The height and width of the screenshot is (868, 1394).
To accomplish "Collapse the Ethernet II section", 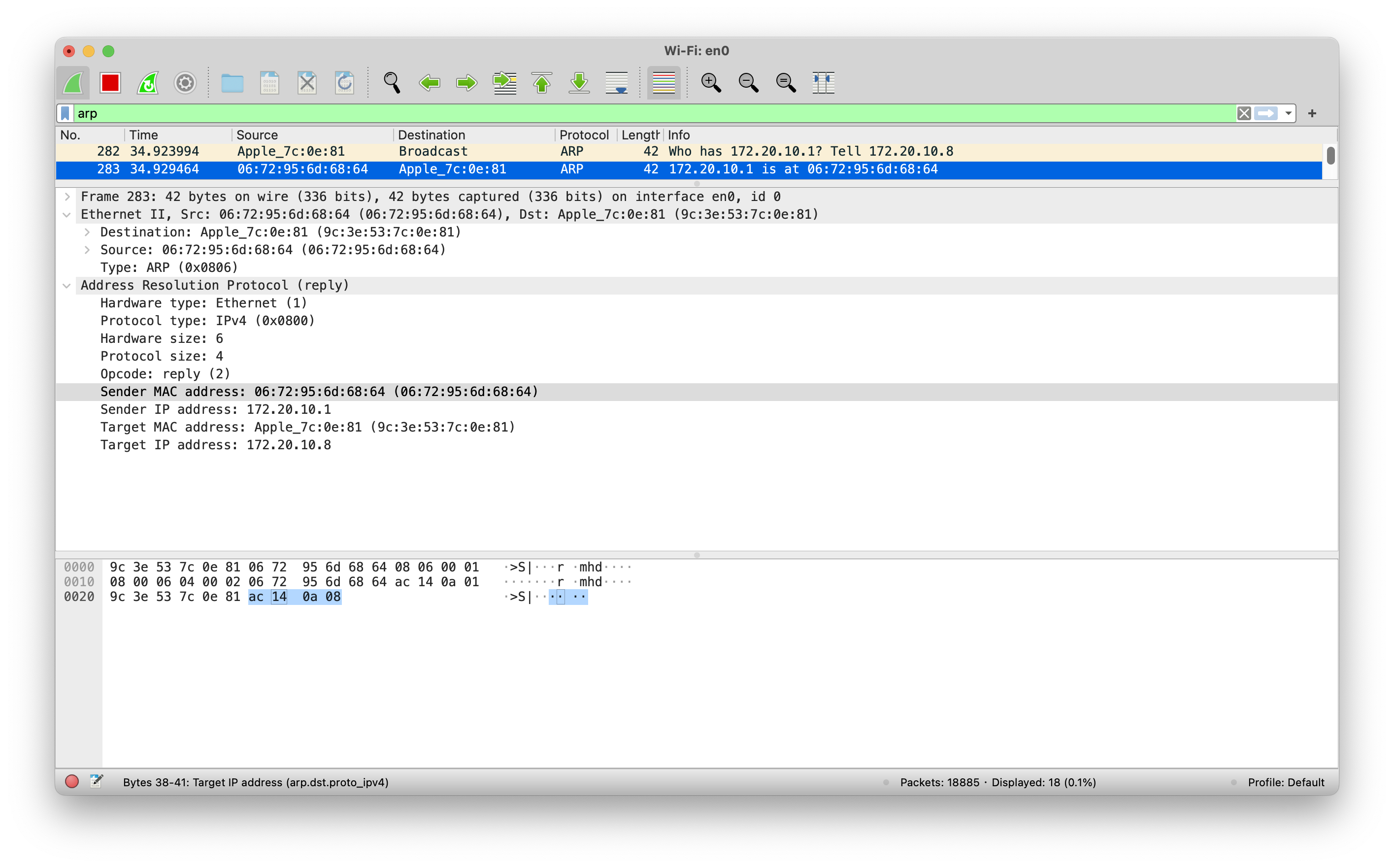I will (67, 215).
